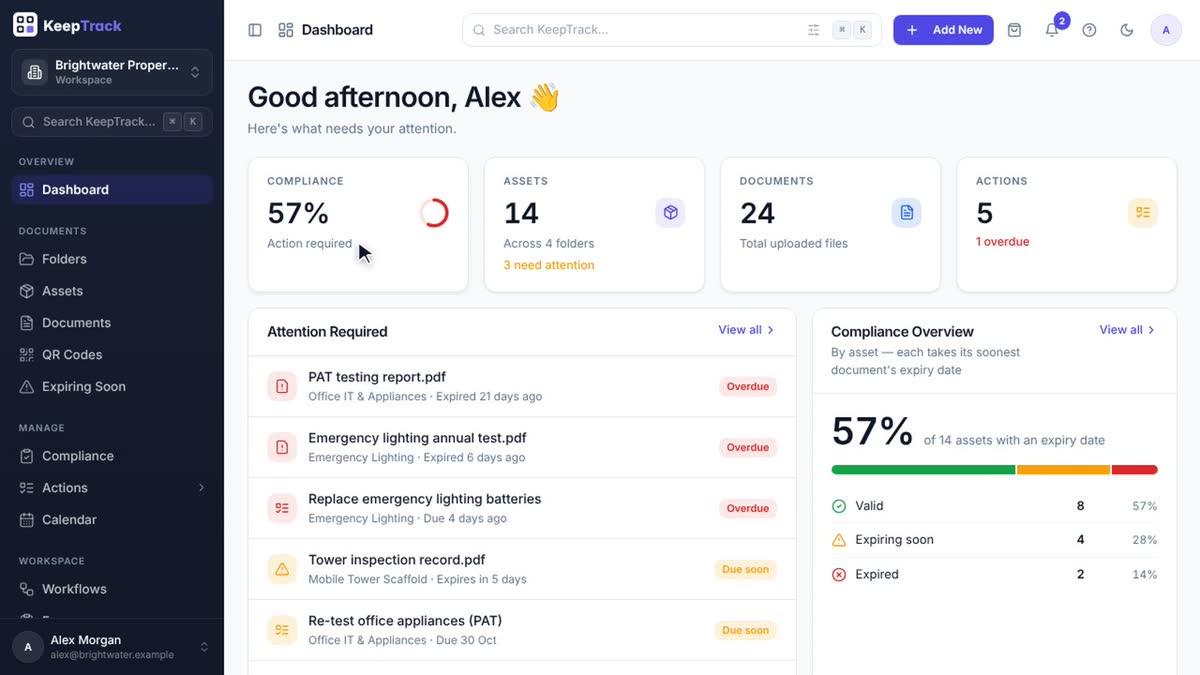
Task: Click the Emergency lighting annual test icon
Action: pos(282,447)
